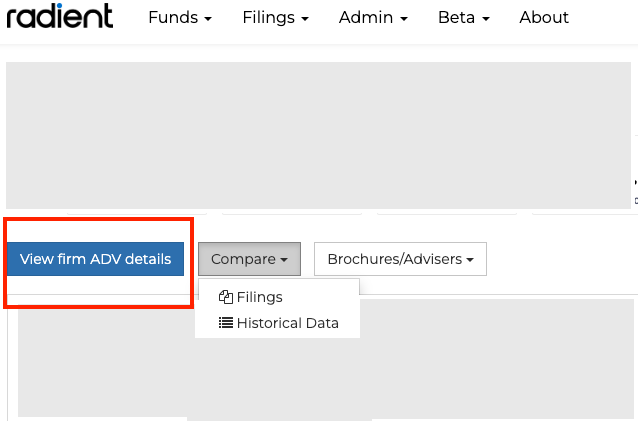Click the caret arrow next to Funds
The image size is (638, 421).
point(208,20)
